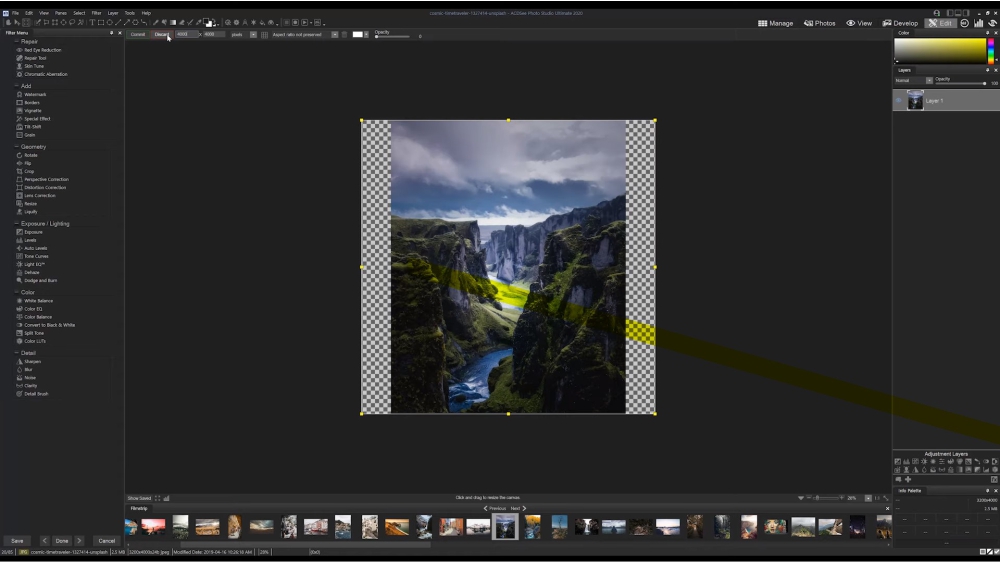1000x562 pixels.
Task: Select the Ellipse shape tool
Action: (x=110, y=22)
